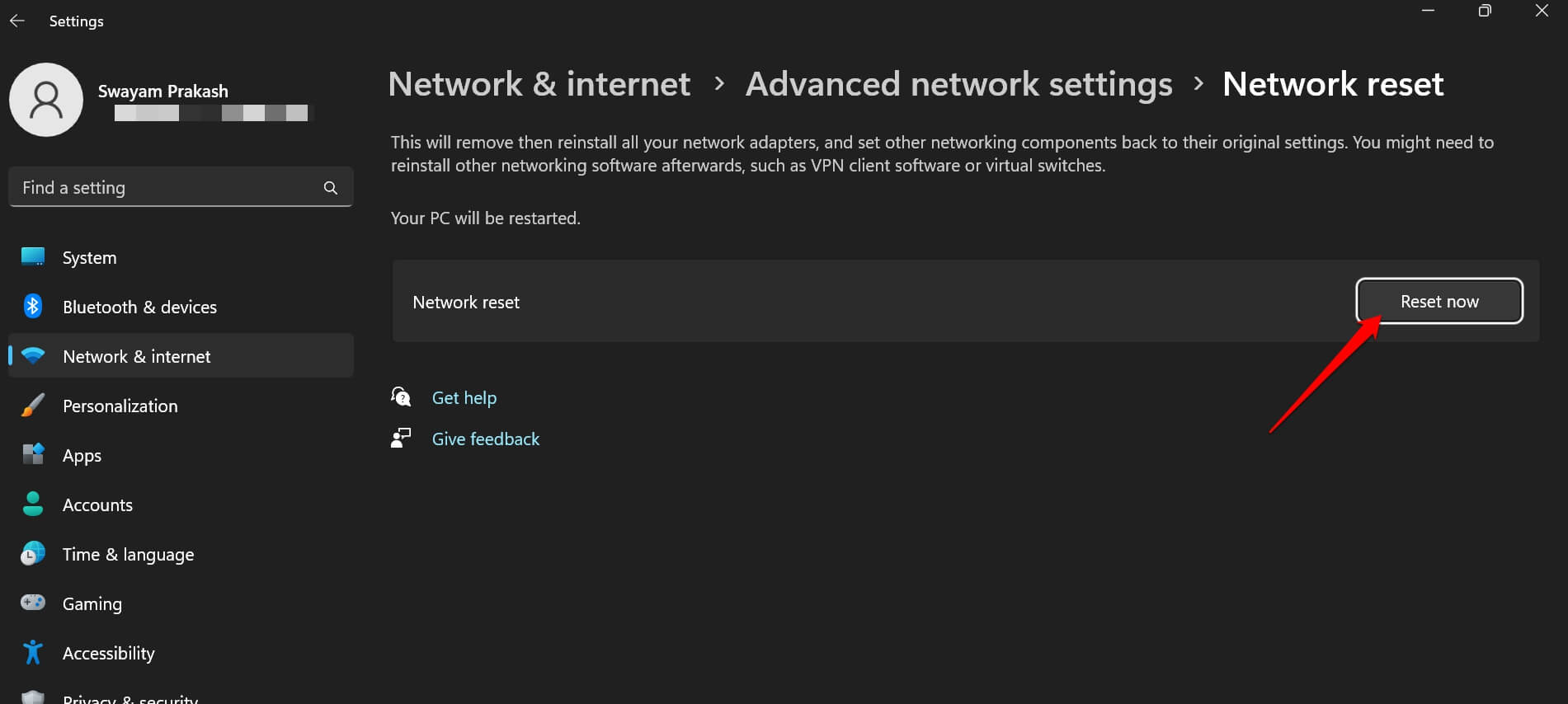Click the Accounts person icon
The height and width of the screenshot is (704, 1568).
[33, 505]
